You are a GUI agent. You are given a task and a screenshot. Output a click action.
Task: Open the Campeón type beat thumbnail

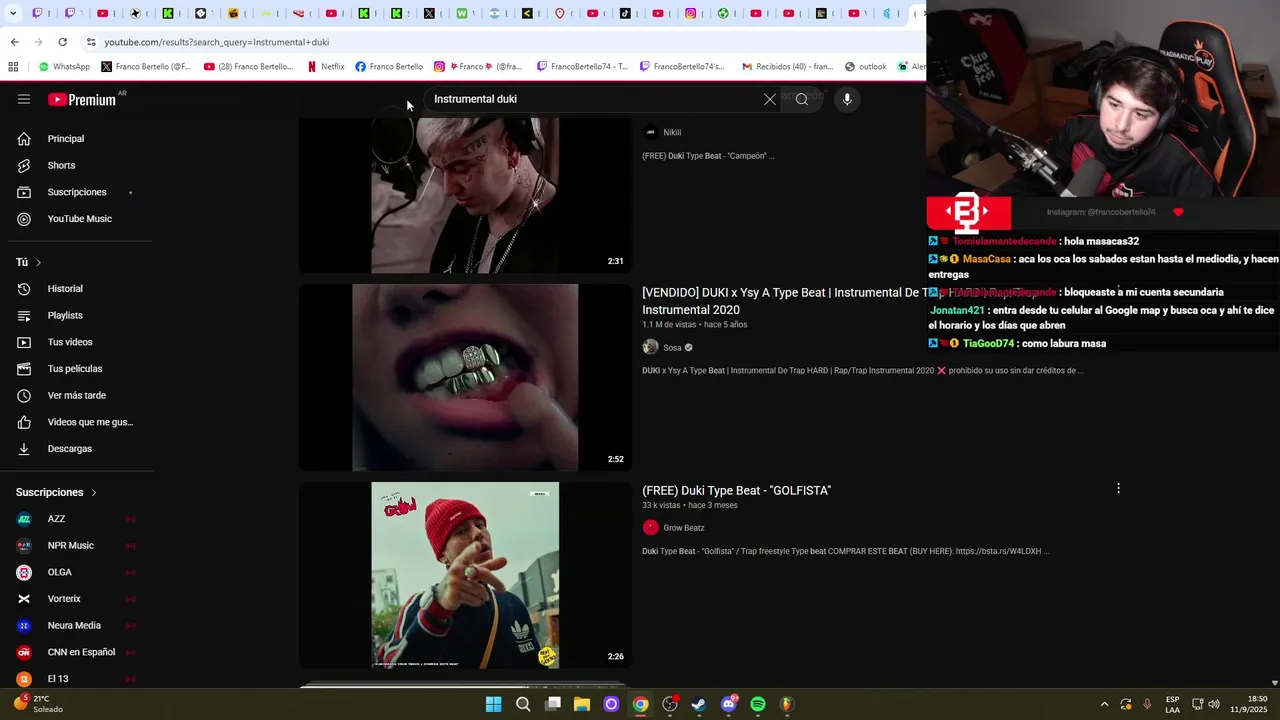coord(465,195)
